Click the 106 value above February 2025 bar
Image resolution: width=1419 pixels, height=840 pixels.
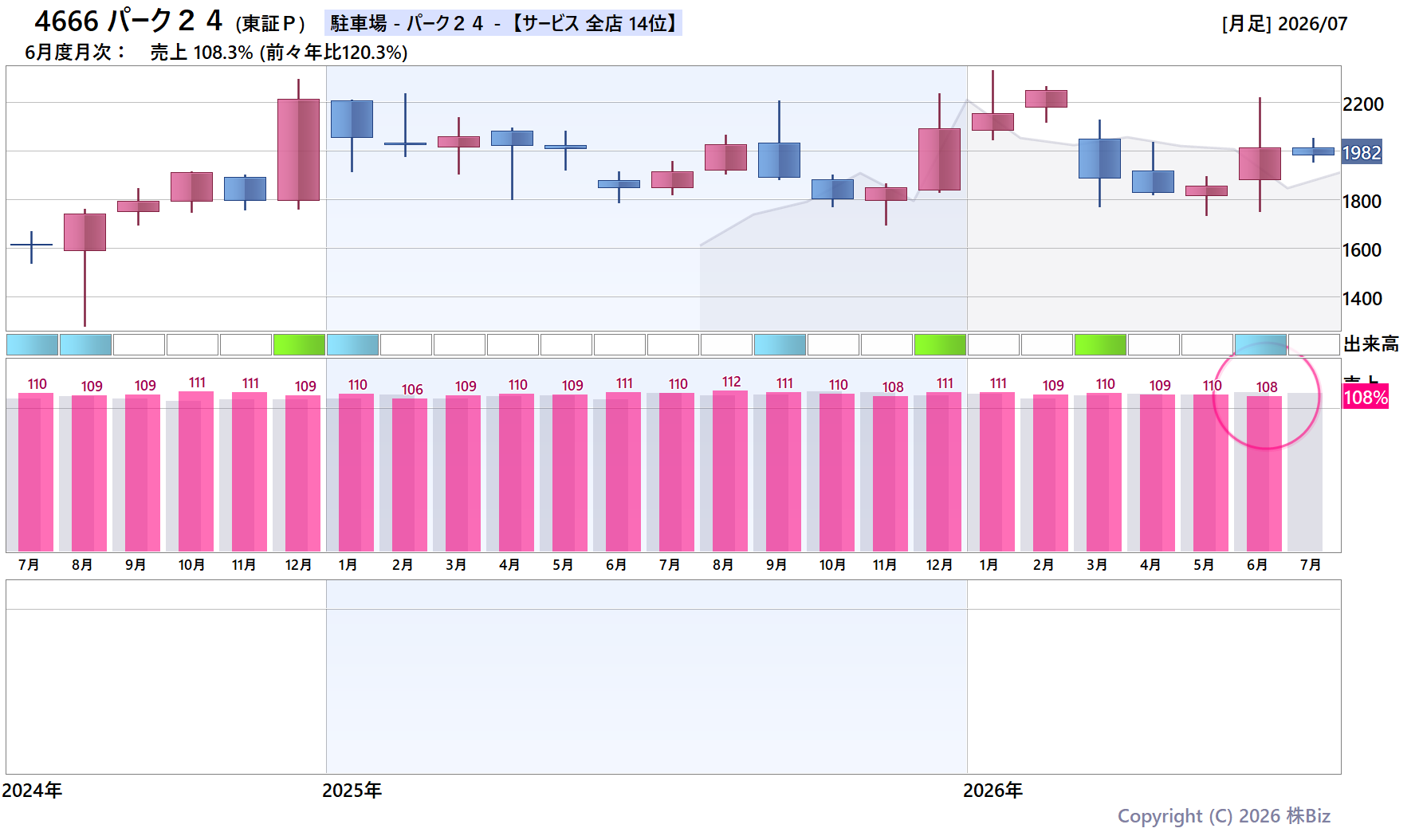pyautogui.click(x=412, y=390)
